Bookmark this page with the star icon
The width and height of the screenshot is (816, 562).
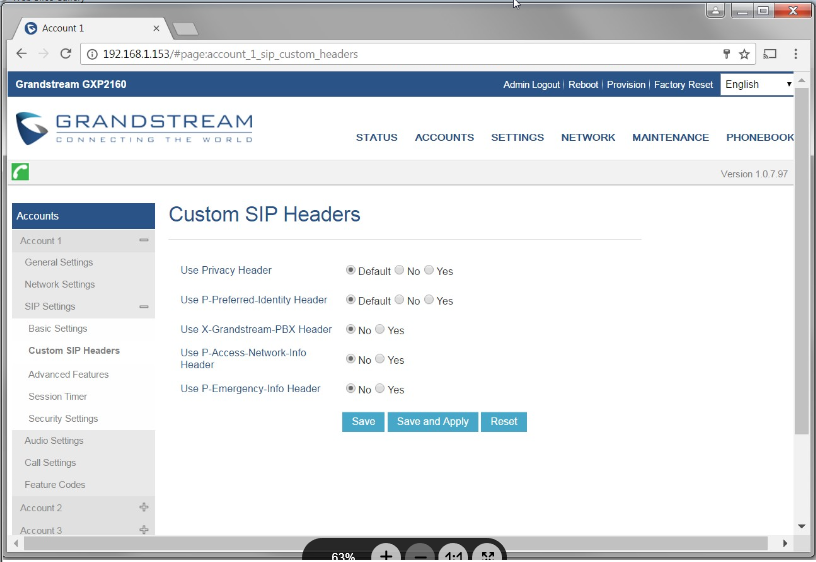coord(744,54)
